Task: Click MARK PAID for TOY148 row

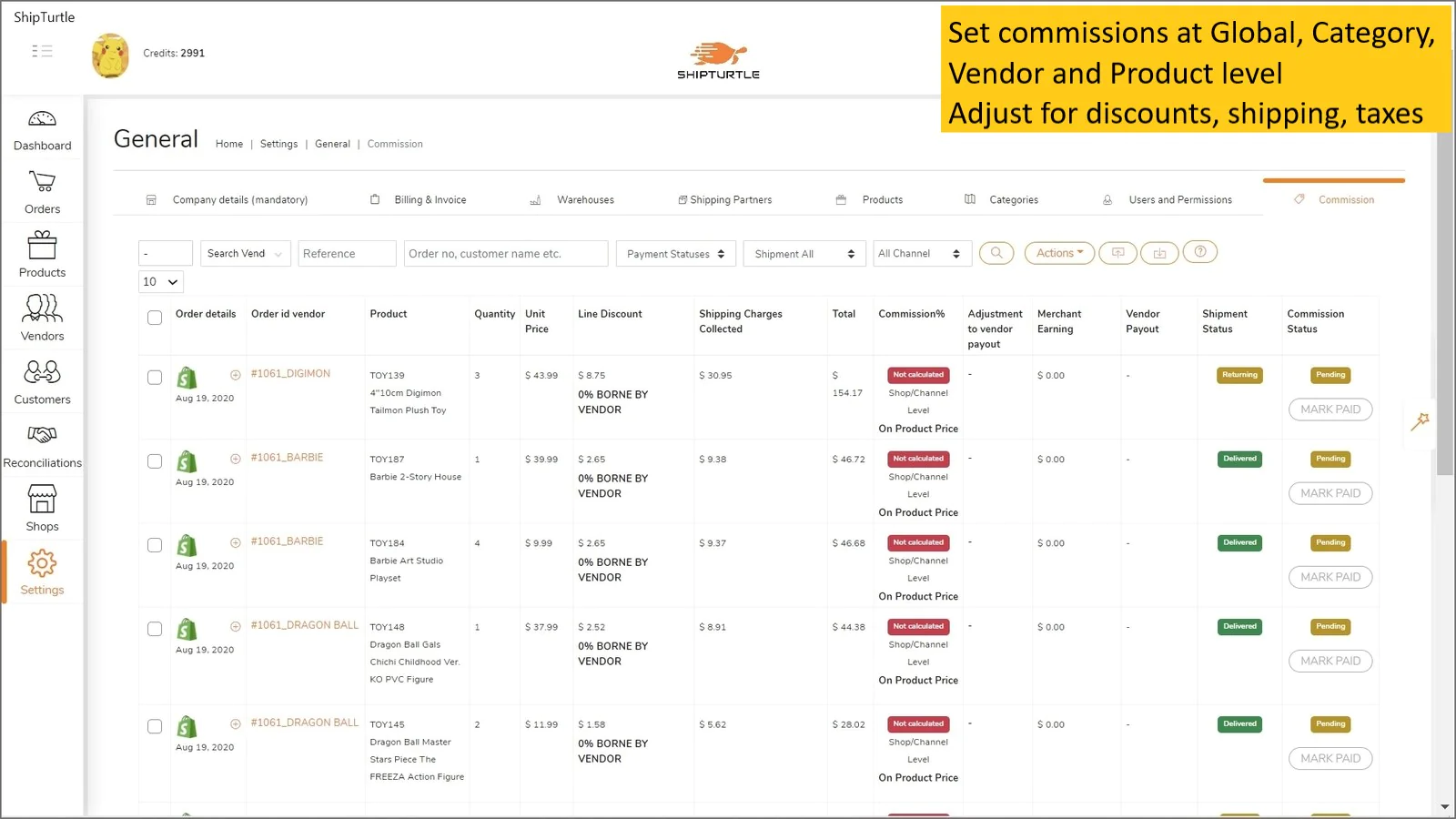Action: [1330, 661]
